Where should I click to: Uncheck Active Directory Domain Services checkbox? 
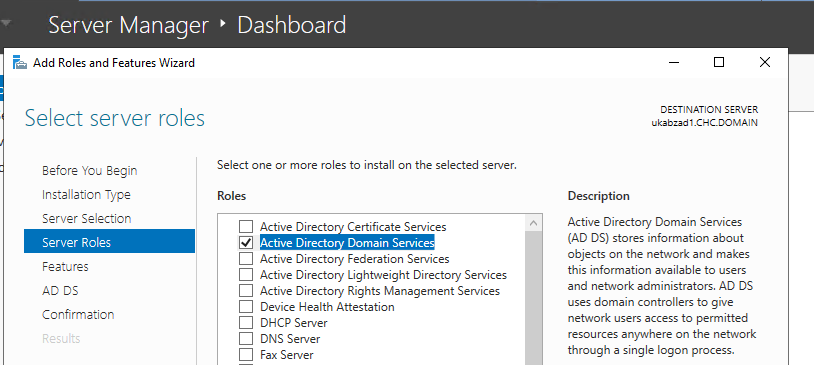(x=246, y=242)
